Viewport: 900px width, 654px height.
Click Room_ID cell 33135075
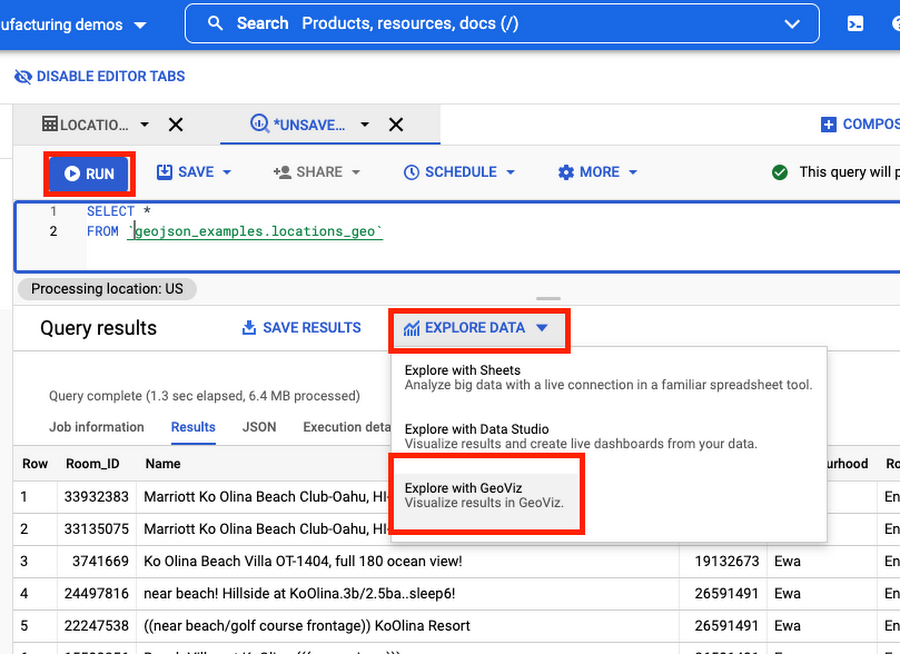click(x=96, y=529)
